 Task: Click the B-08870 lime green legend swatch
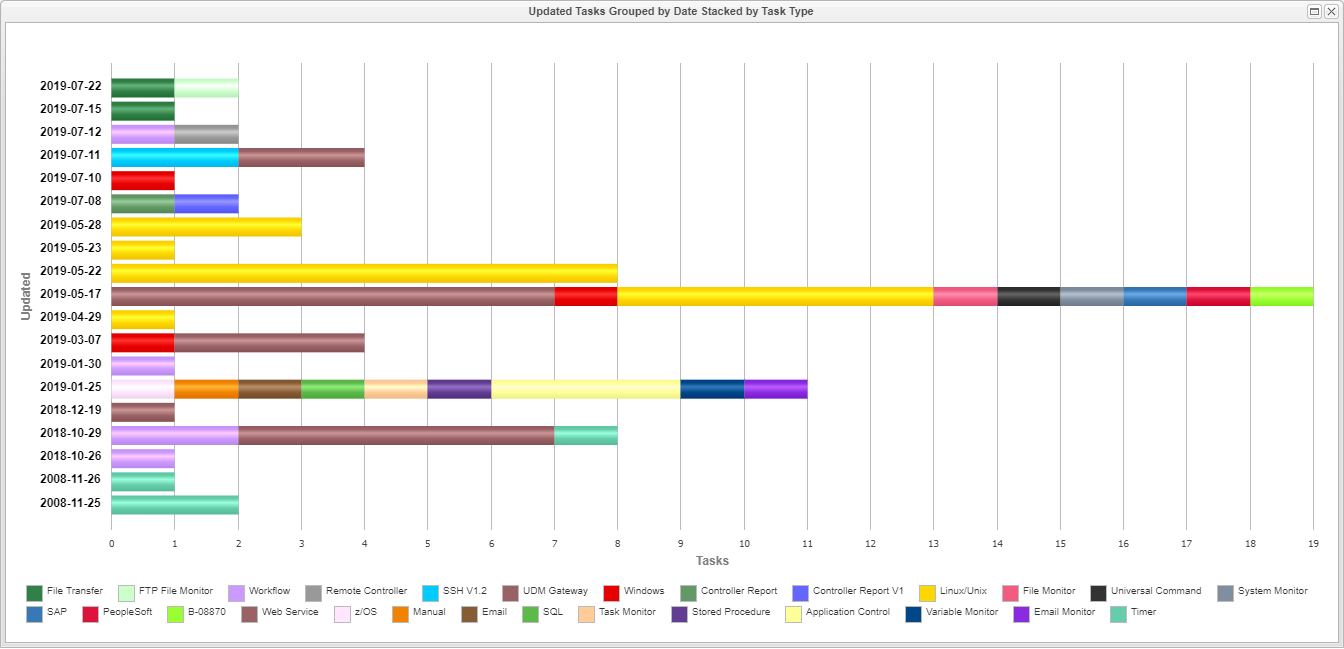click(175, 613)
